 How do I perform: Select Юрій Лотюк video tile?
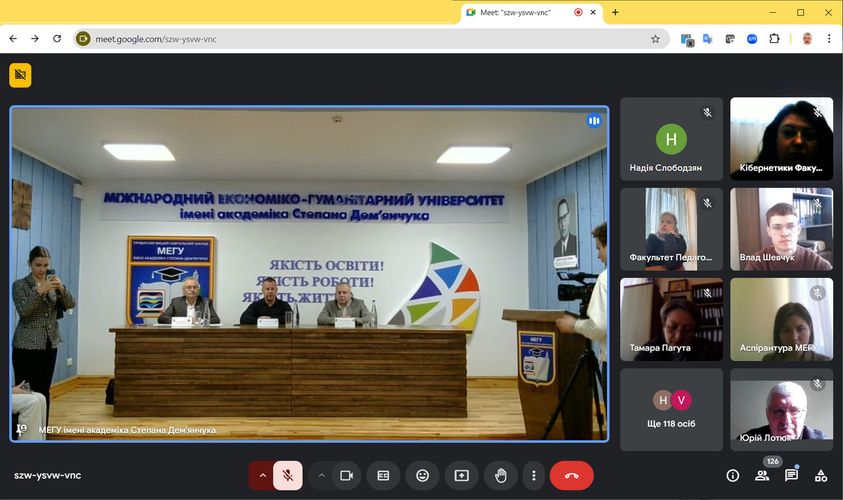pyautogui.click(x=781, y=410)
